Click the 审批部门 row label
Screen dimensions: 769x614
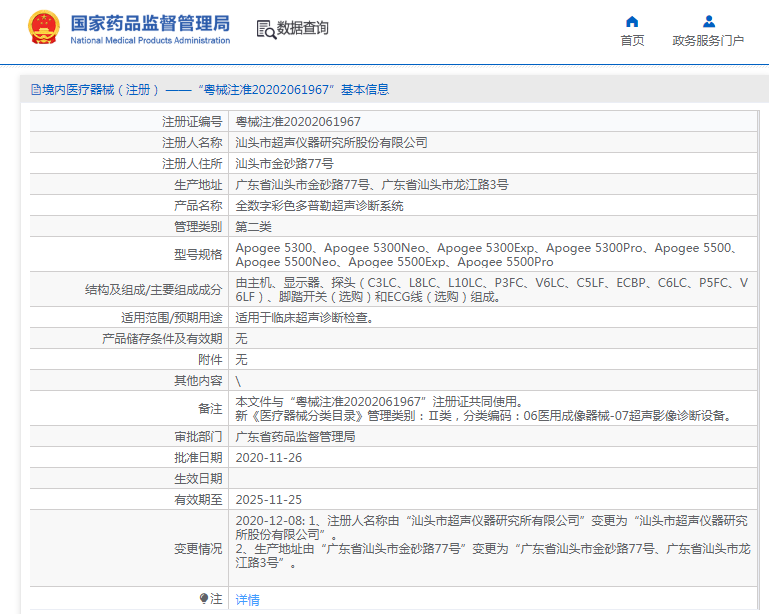[198, 437]
